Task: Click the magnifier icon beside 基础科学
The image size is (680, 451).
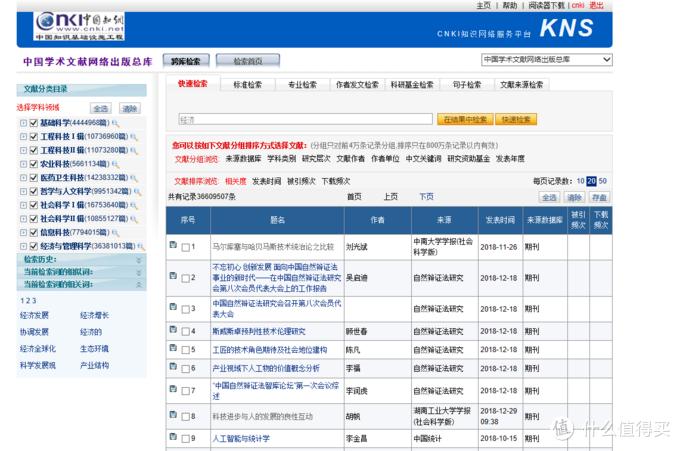Action: click(115, 123)
